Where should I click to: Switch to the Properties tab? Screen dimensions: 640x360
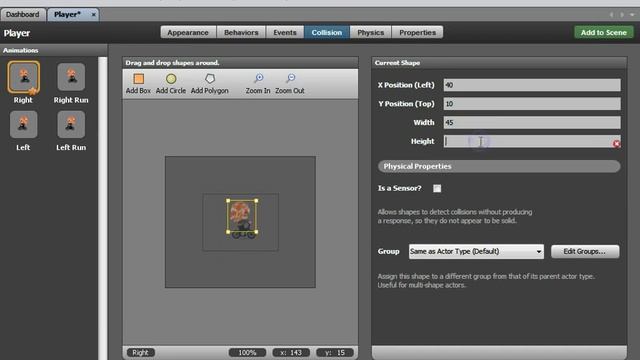pos(417,32)
